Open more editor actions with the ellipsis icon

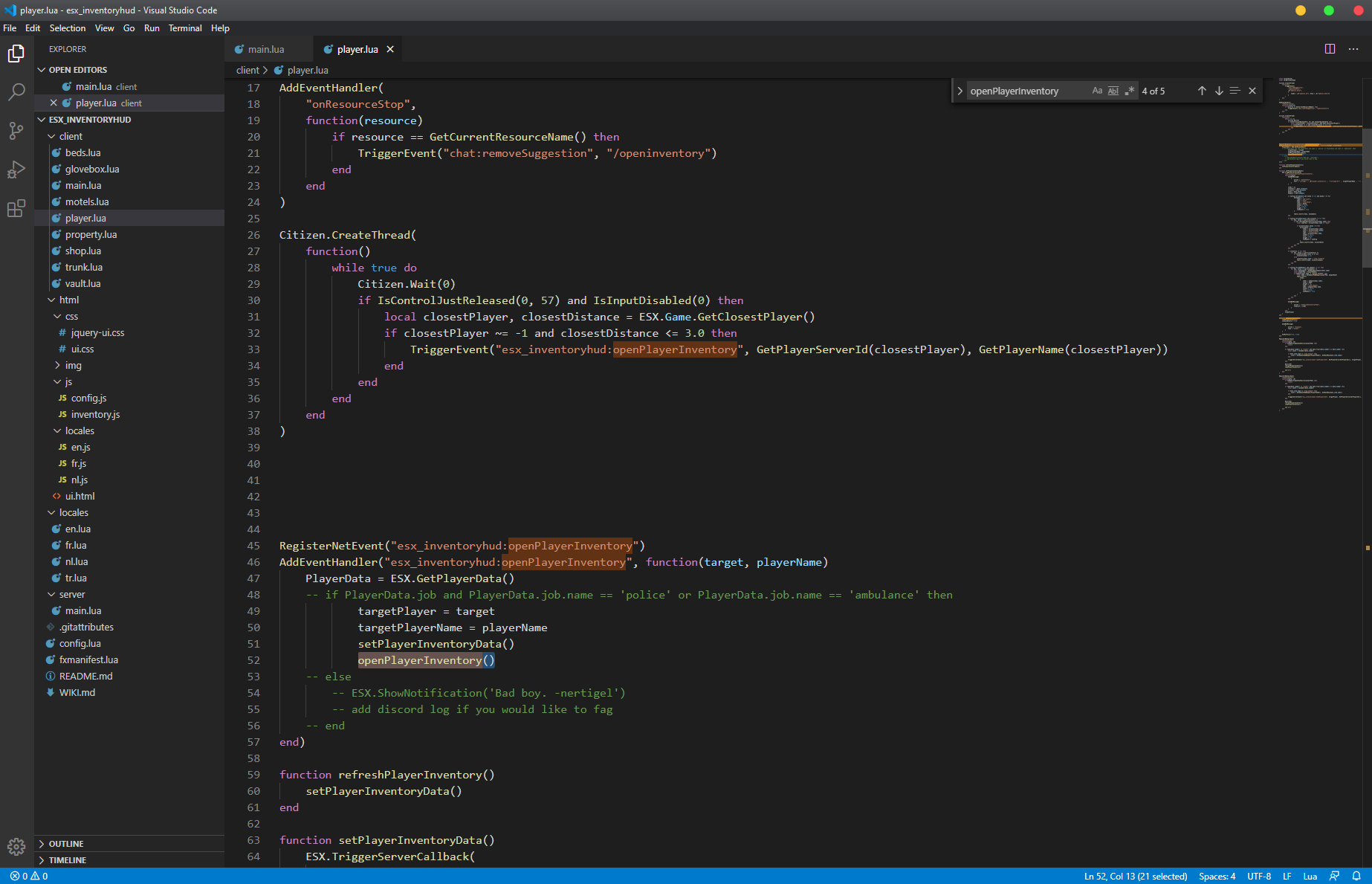coord(1353,48)
